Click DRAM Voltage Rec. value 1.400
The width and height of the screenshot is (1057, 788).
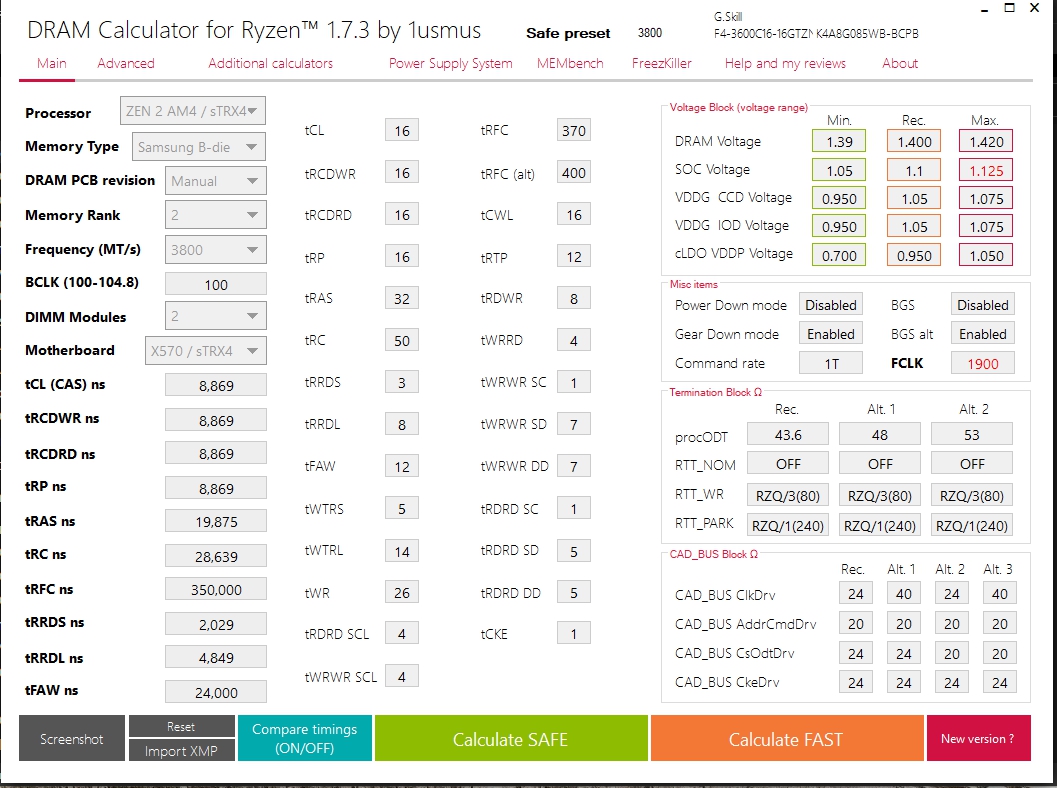coord(914,142)
